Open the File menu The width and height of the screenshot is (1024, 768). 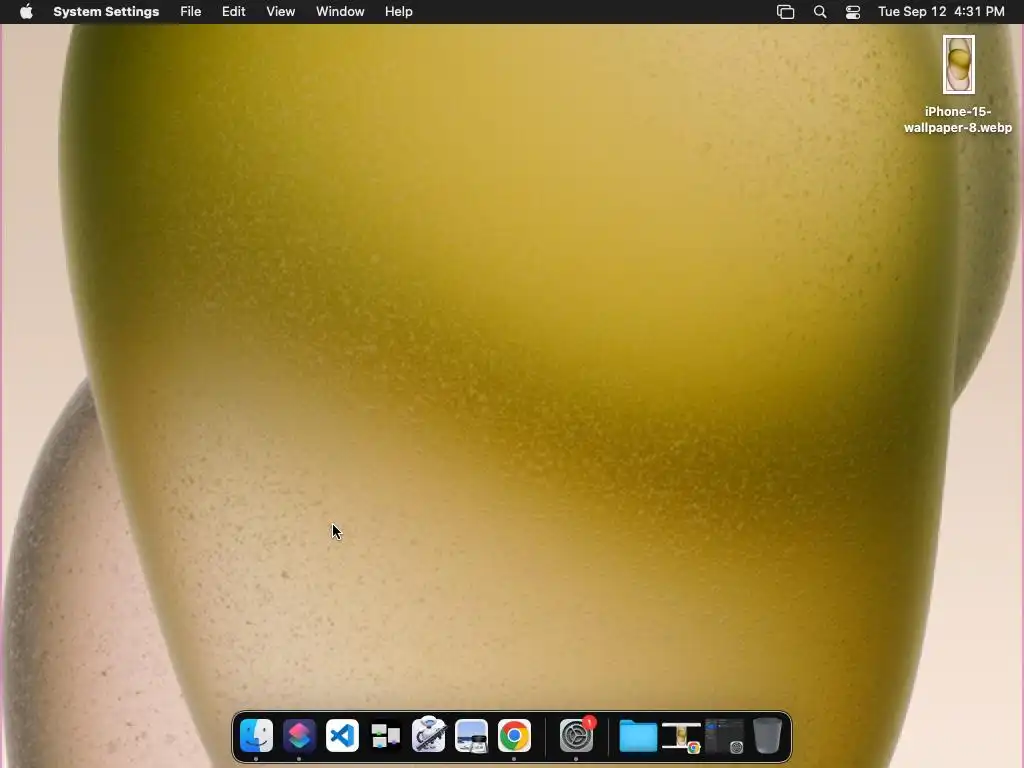click(191, 12)
